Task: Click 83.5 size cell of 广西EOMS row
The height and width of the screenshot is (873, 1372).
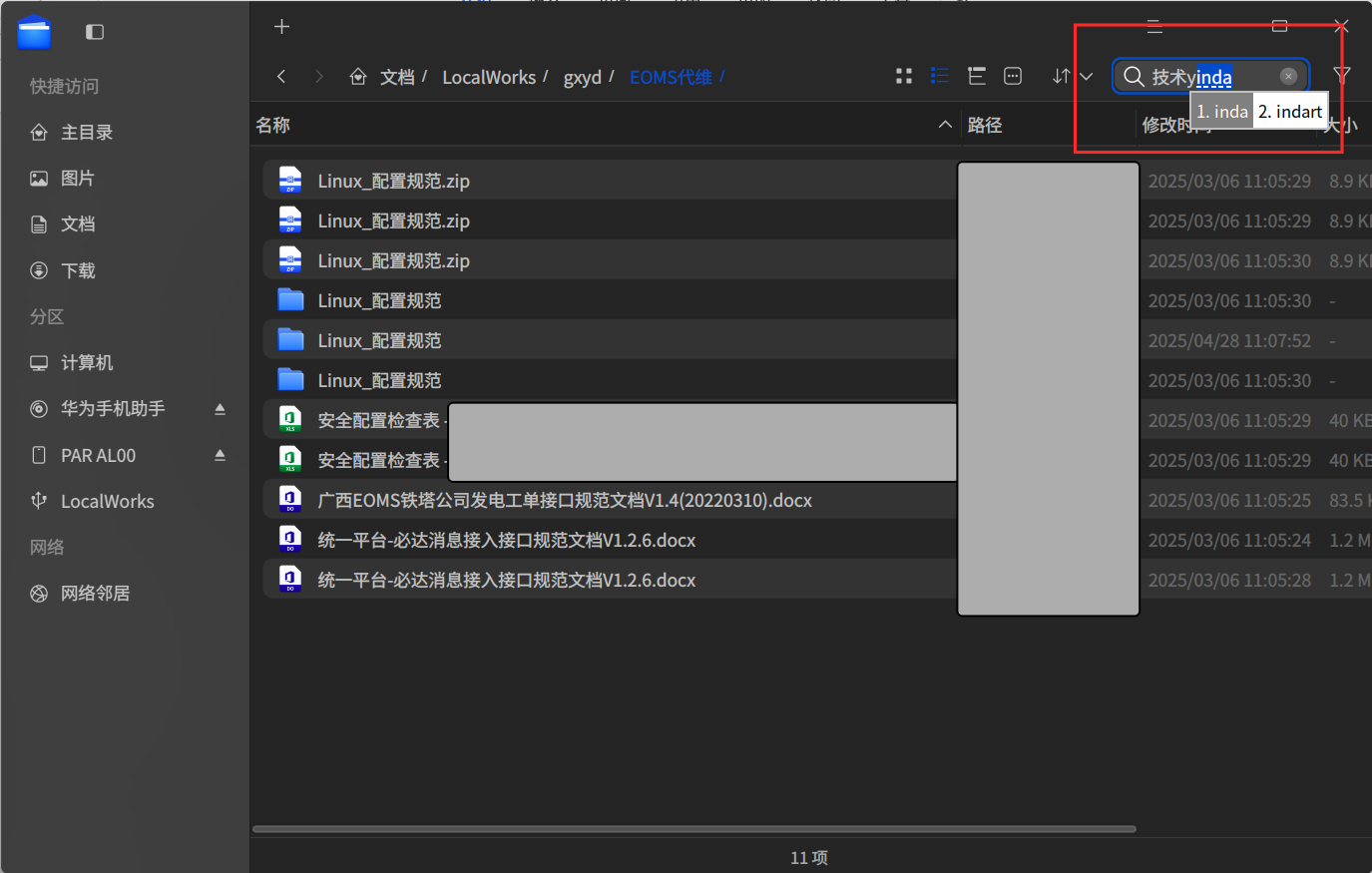Action: (x=1349, y=500)
